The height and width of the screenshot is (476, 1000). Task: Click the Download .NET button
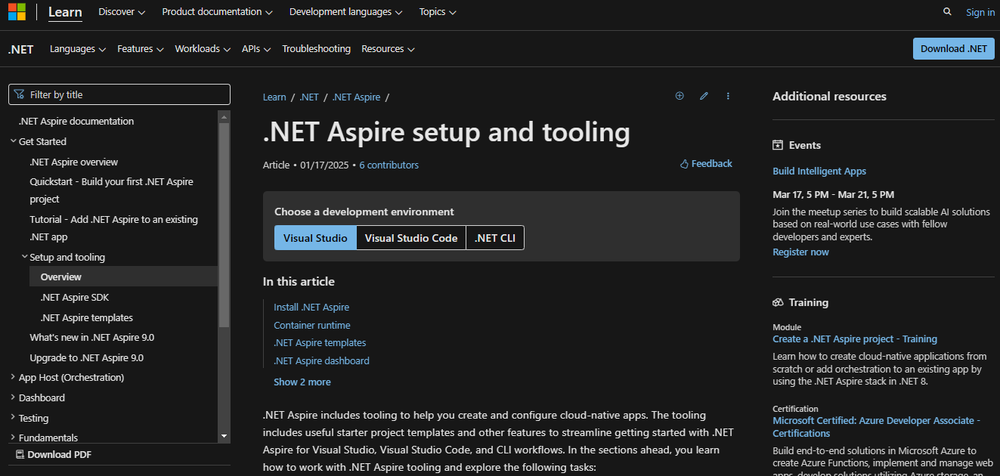coord(953,48)
